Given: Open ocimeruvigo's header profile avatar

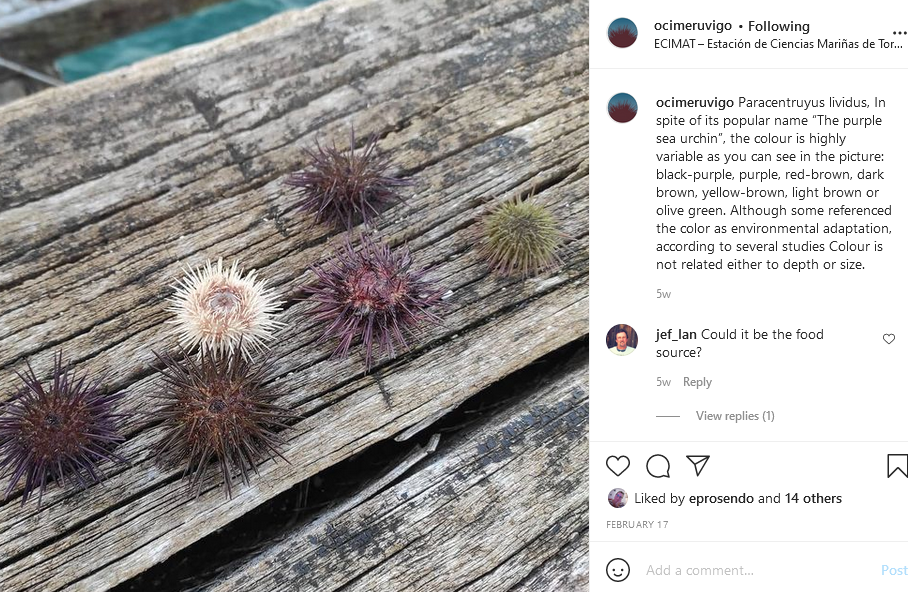Looking at the screenshot, I should pyautogui.click(x=623, y=33).
